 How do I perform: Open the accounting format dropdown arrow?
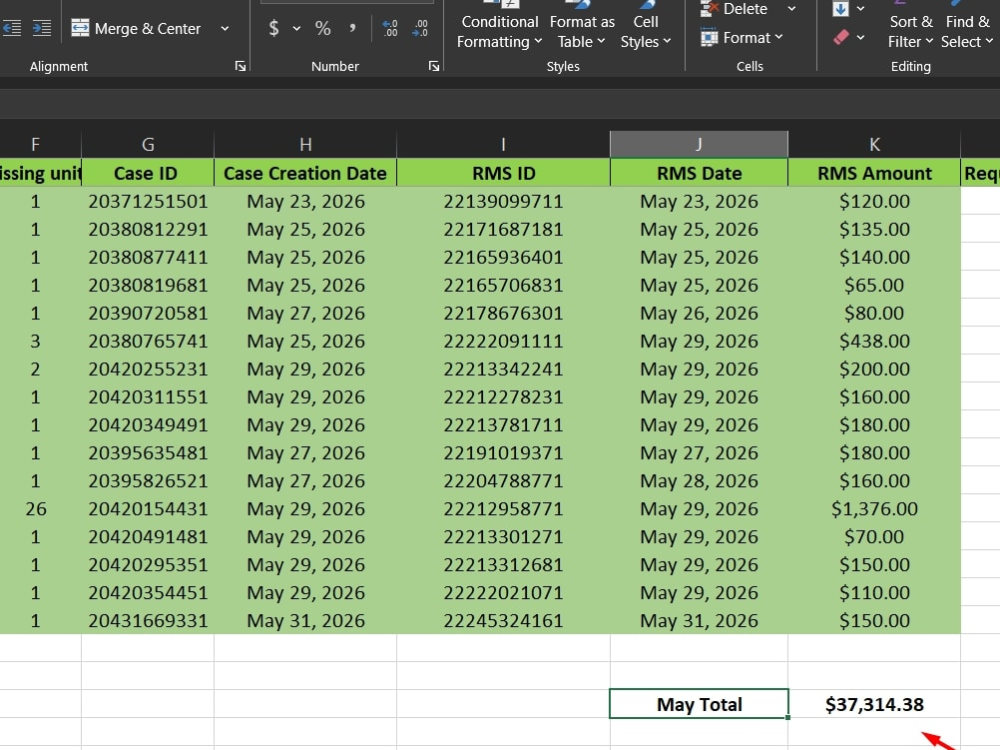point(297,29)
